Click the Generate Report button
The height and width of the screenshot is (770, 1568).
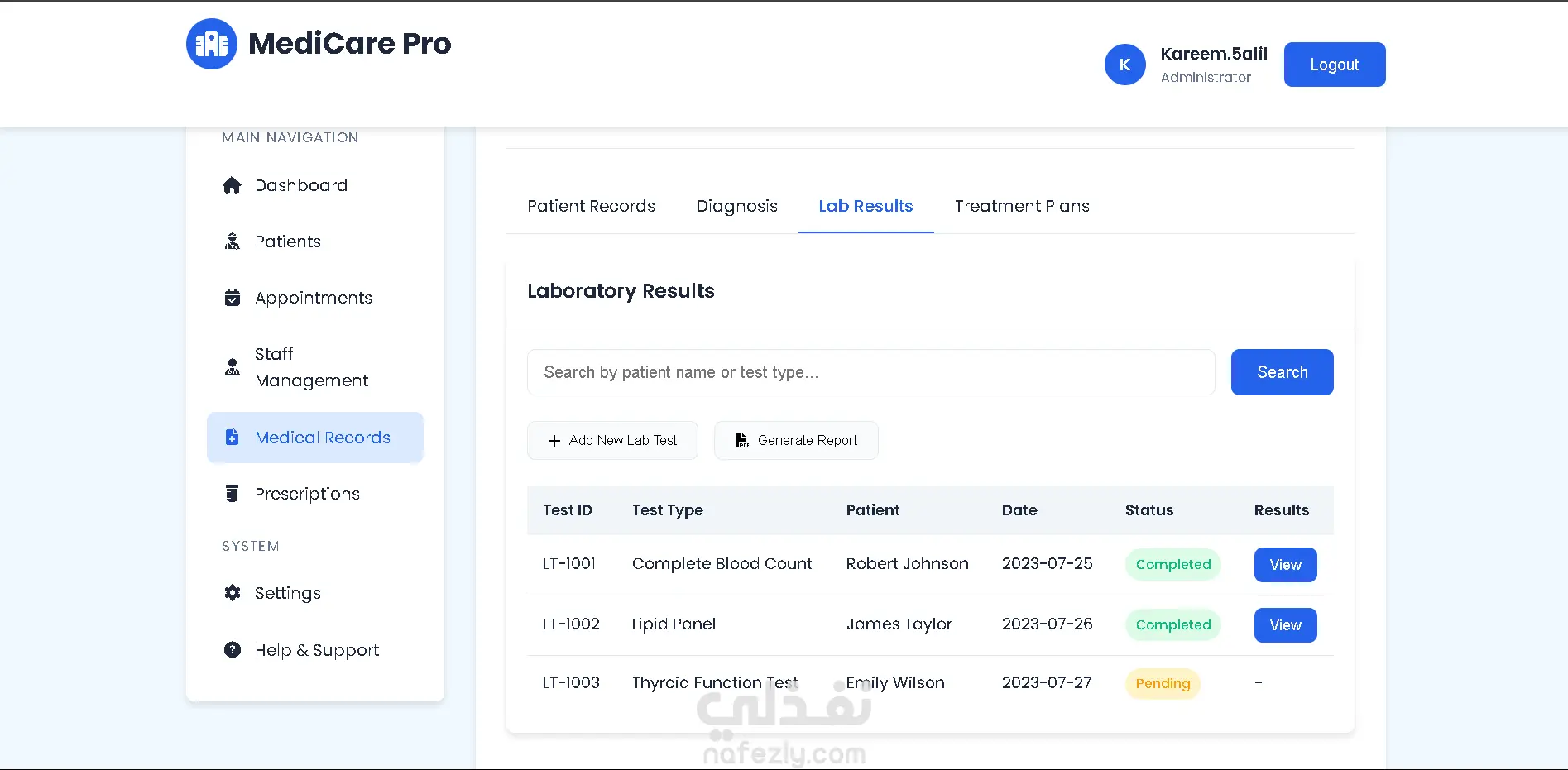pos(796,440)
